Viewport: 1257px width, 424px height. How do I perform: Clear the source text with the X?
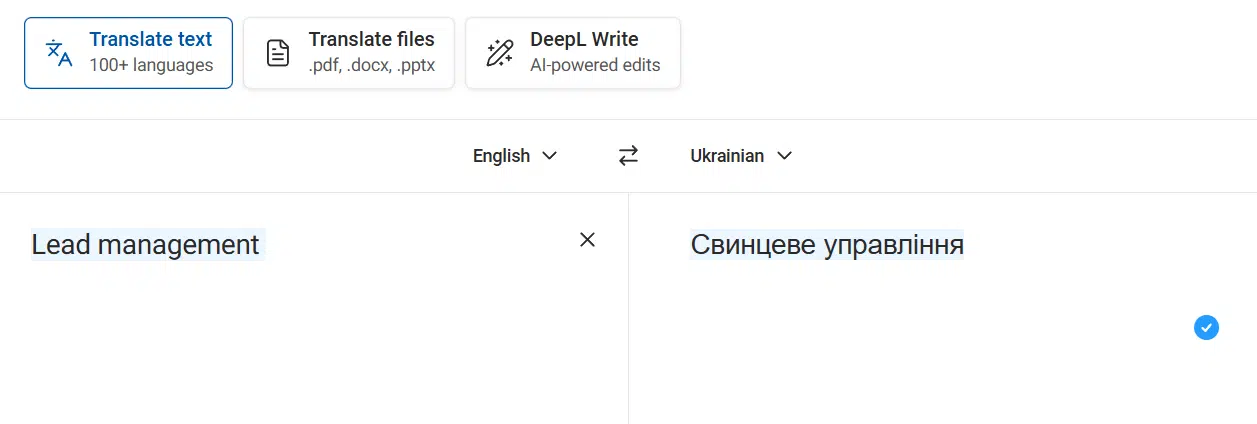tap(587, 239)
